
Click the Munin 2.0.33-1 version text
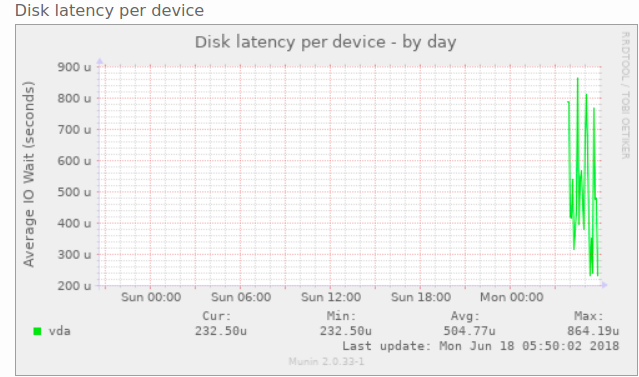pyautogui.click(x=326, y=362)
